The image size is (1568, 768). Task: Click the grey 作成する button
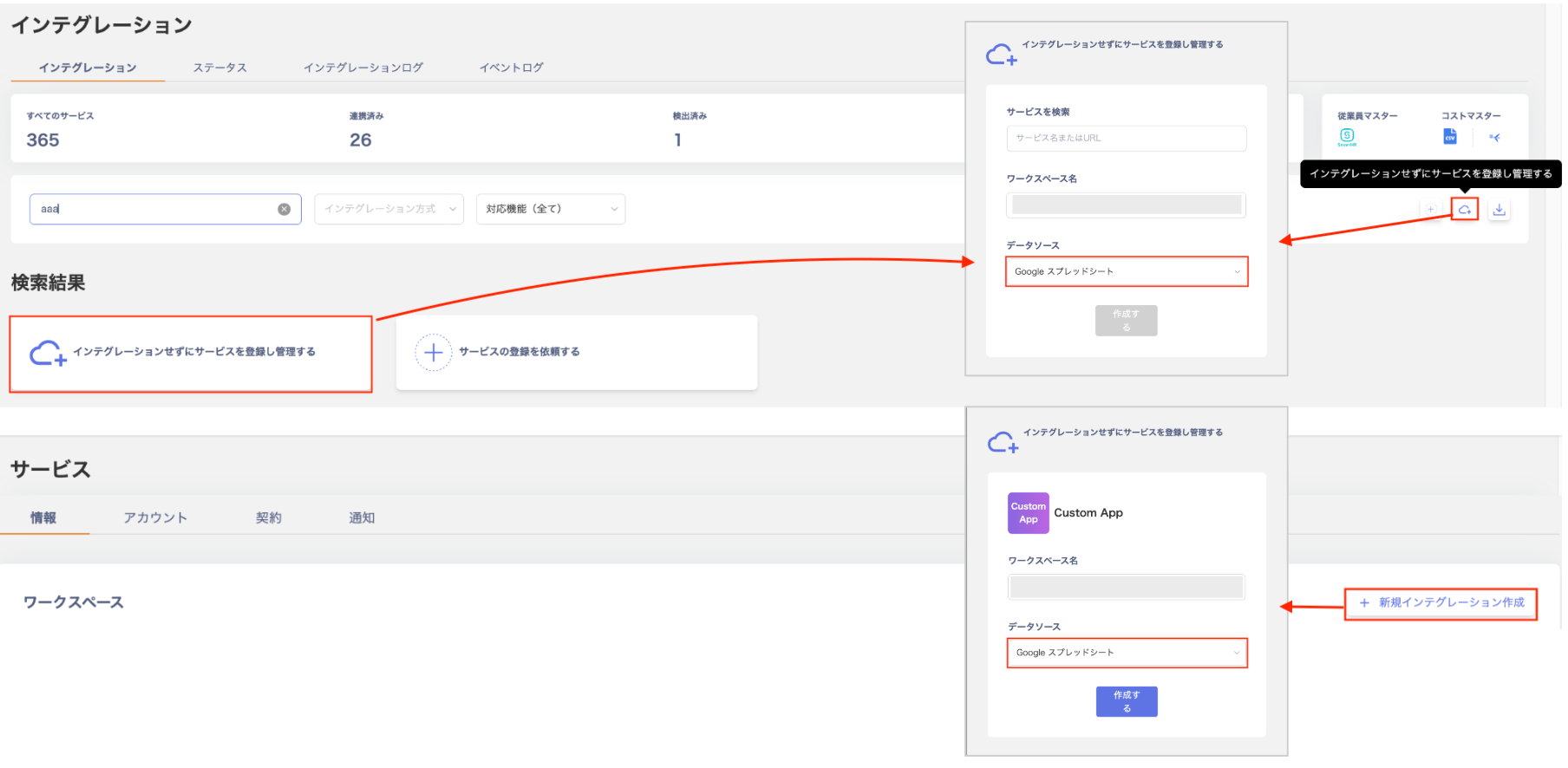tap(1127, 321)
